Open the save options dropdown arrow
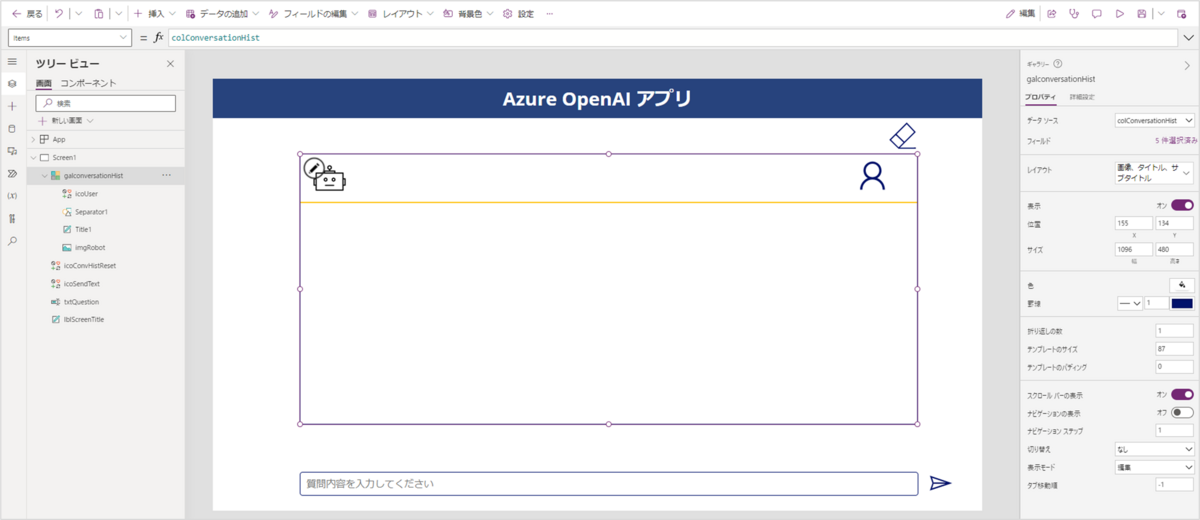The width and height of the screenshot is (1200, 520). [x=1163, y=14]
